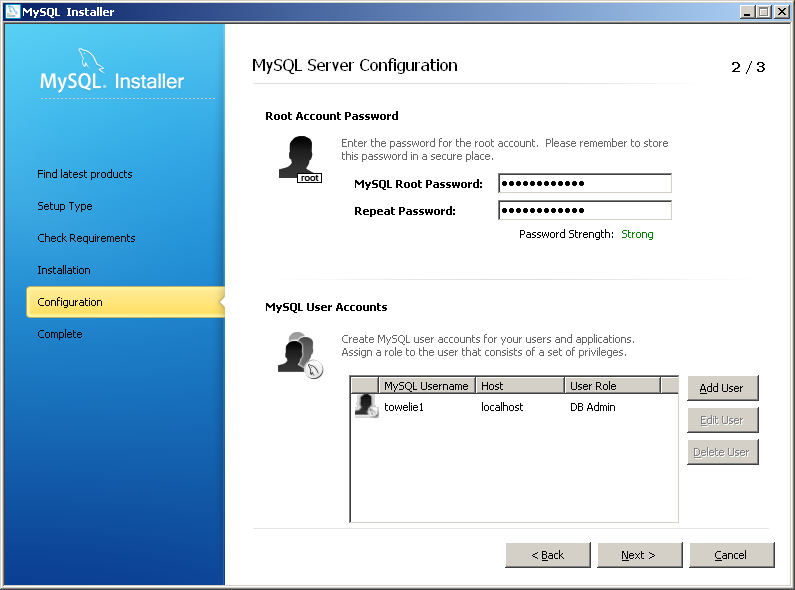Click the MySQL dolphin logo in sidebar
795x590 pixels.
[x=91, y=61]
